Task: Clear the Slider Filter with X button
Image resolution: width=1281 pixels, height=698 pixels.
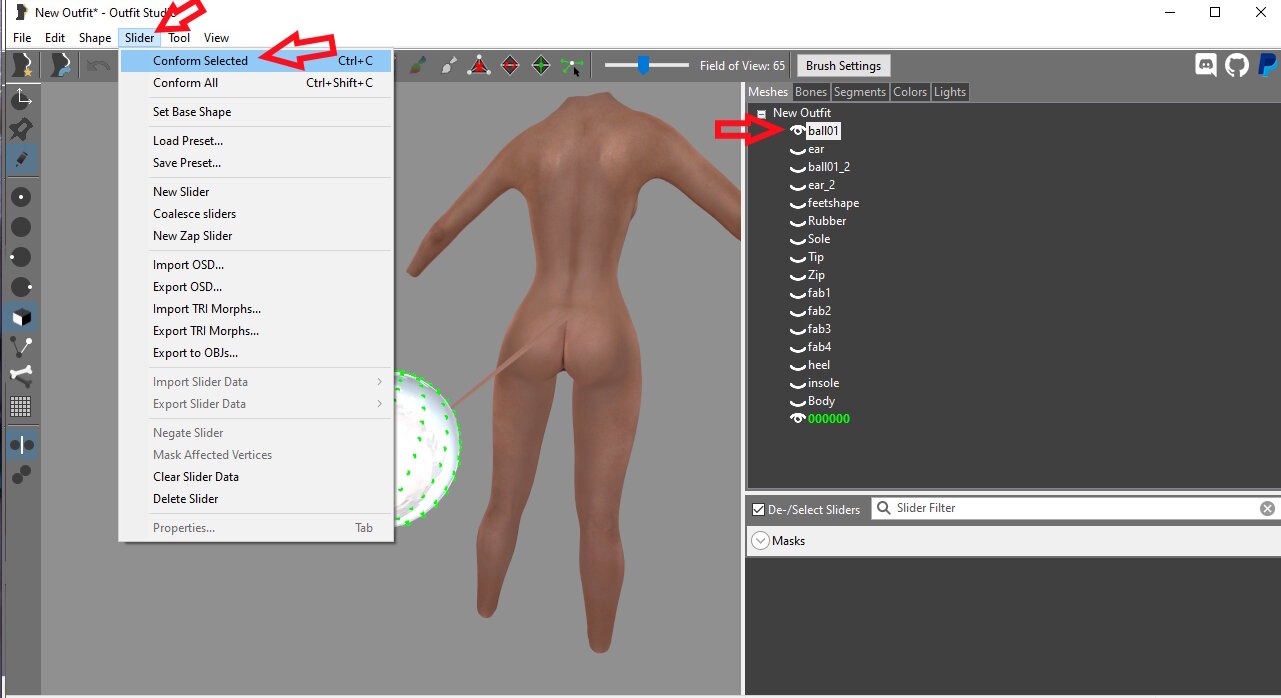Action: [1267, 509]
